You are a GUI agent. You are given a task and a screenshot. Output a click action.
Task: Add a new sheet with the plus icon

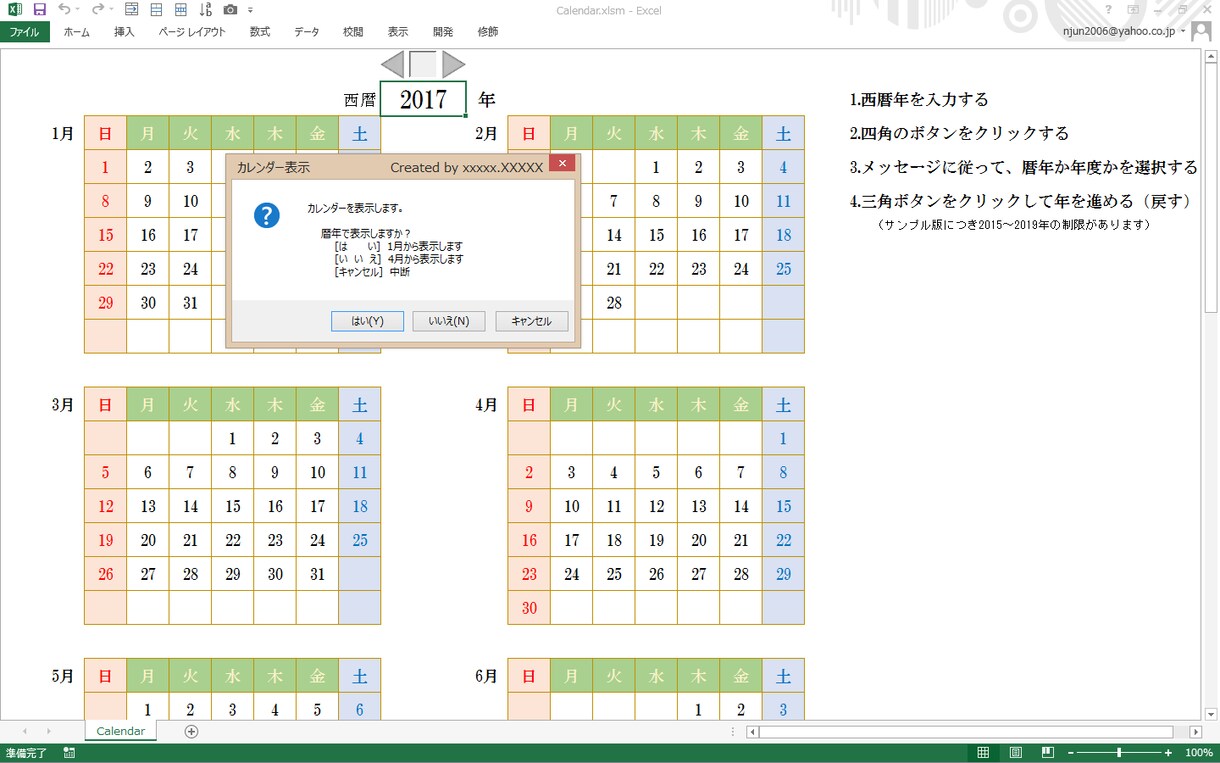click(192, 731)
